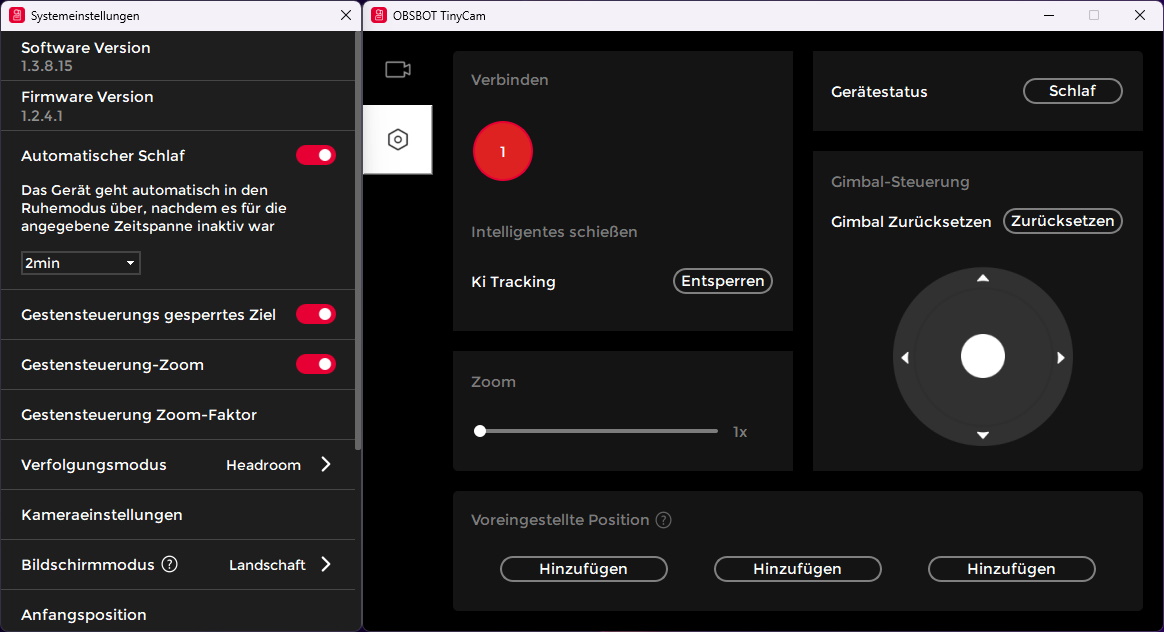Select the Anfangsposition menu item
This screenshot has width=1164, height=632.
(x=83, y=614)
